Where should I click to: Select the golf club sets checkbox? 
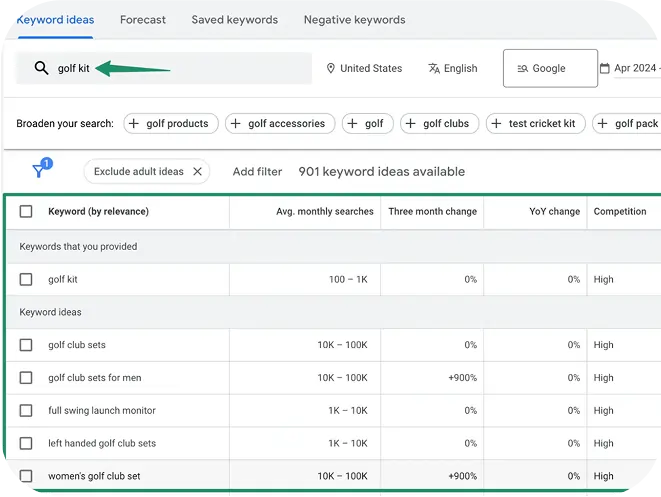click(26, 345)
